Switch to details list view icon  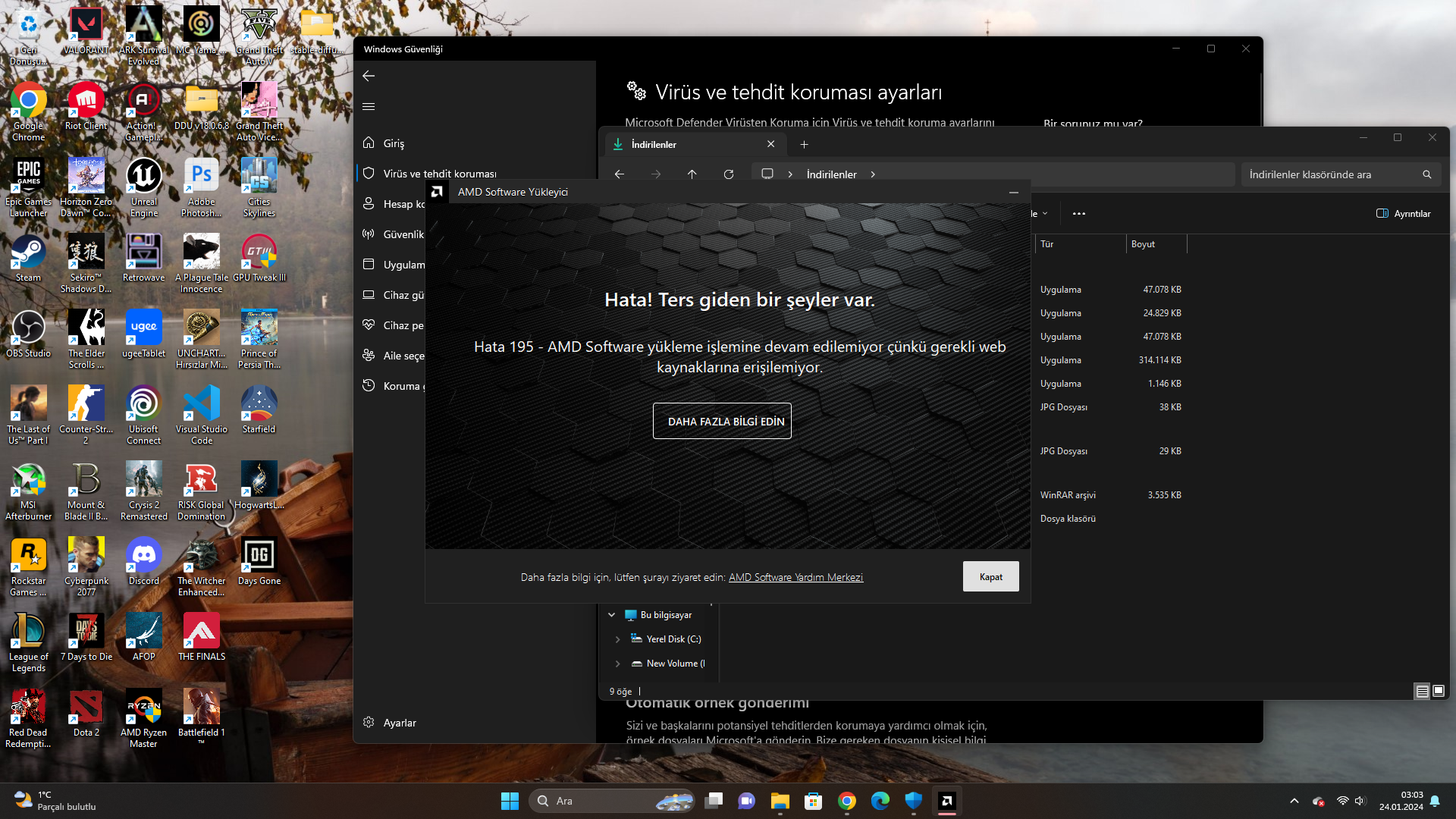click(x=1422, y=691)
